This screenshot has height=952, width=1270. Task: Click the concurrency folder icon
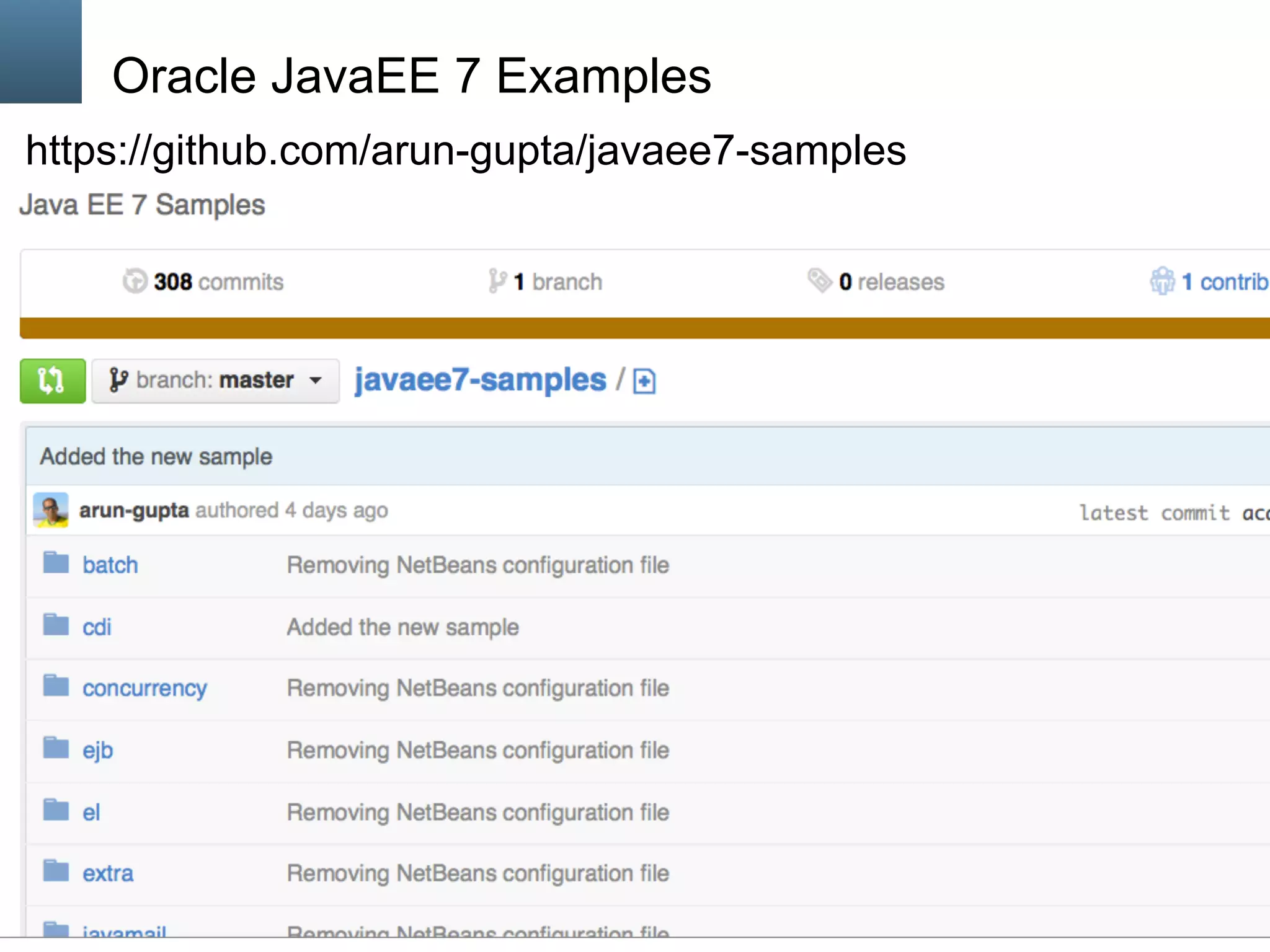(56, 686)
